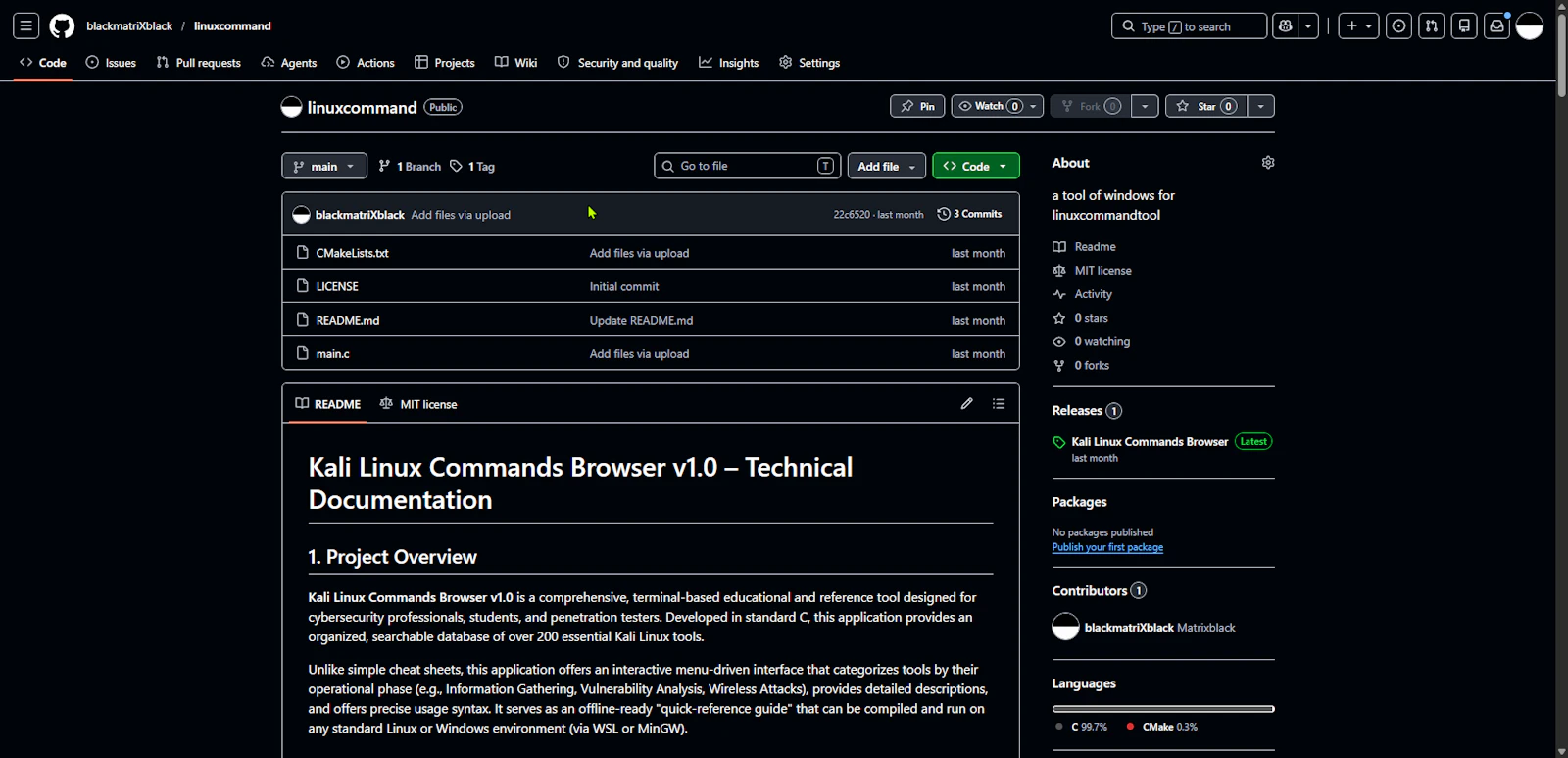Expand the Fork options dropdown arrow
This screenshot has height=758, width=1568.
(x=1145, y=106)
